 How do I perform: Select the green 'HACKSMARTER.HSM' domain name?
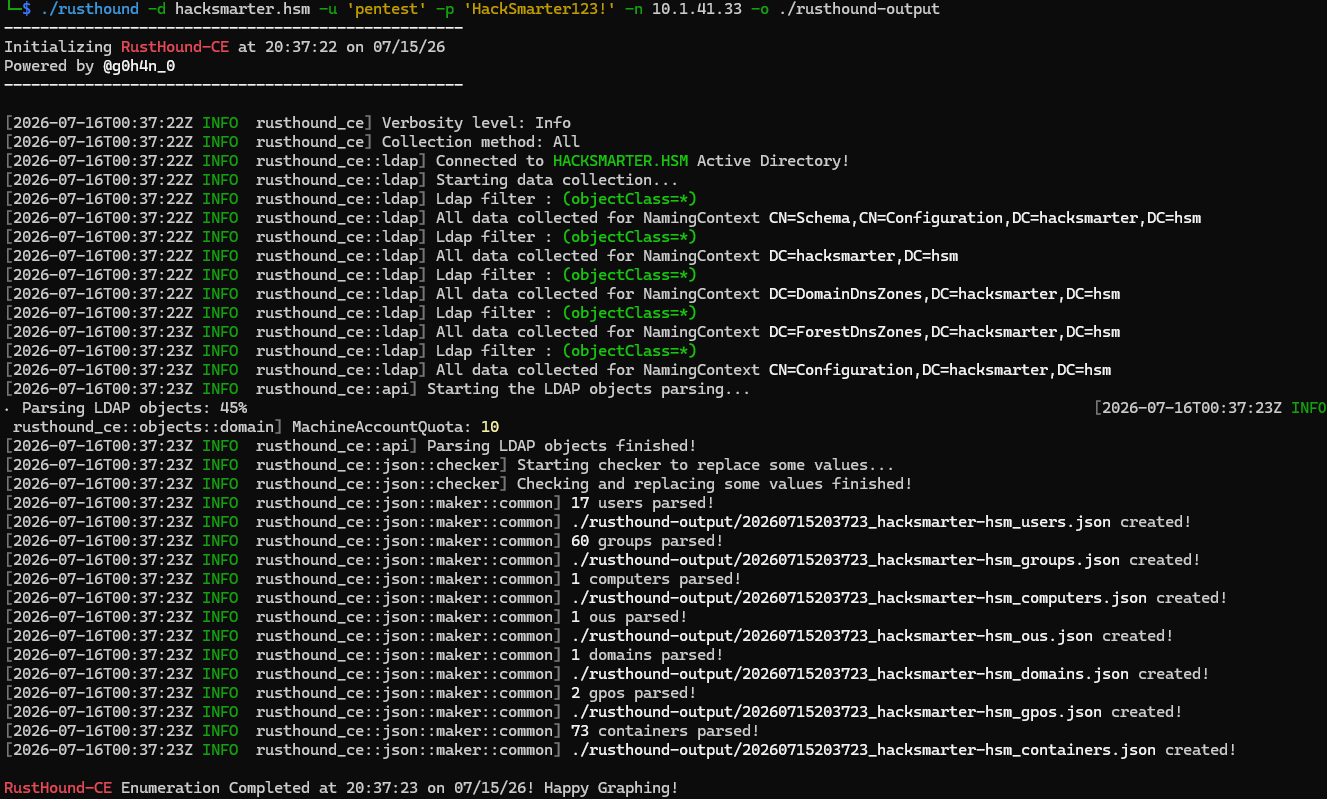pos(620,161)
